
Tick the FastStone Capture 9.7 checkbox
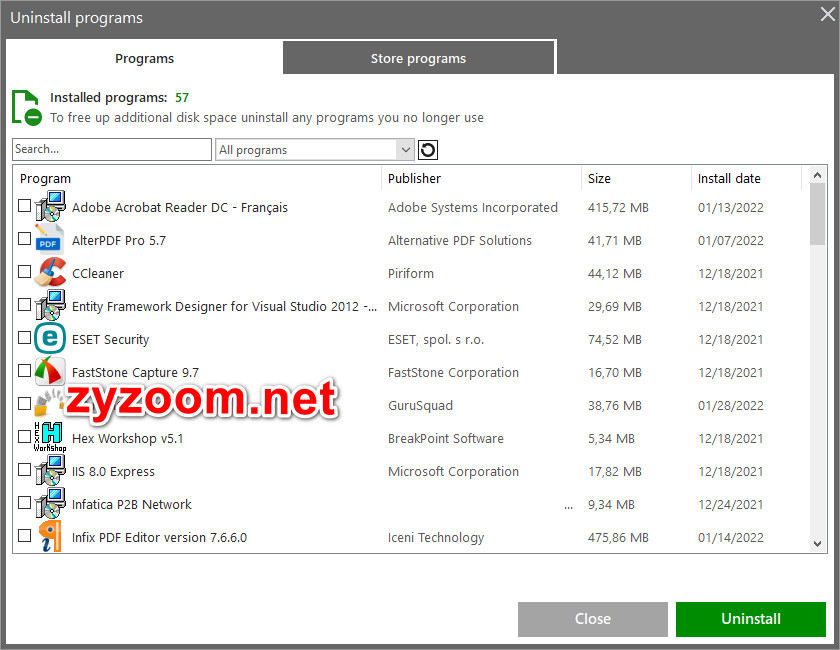(x=25, y=370)
